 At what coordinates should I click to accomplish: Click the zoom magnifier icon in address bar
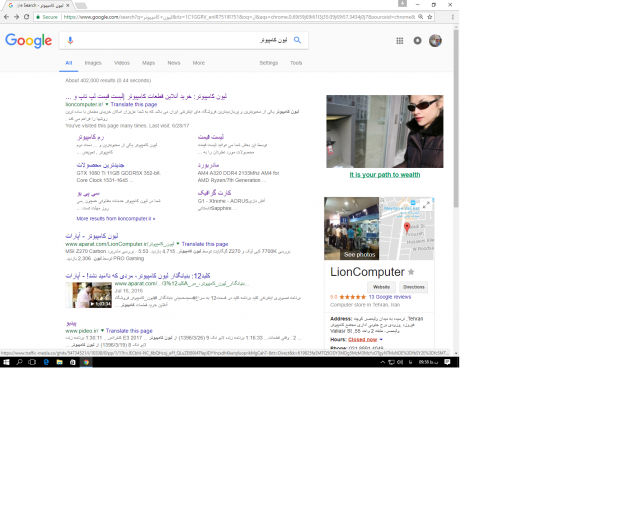pyautogui.click(x=420, y=17)
